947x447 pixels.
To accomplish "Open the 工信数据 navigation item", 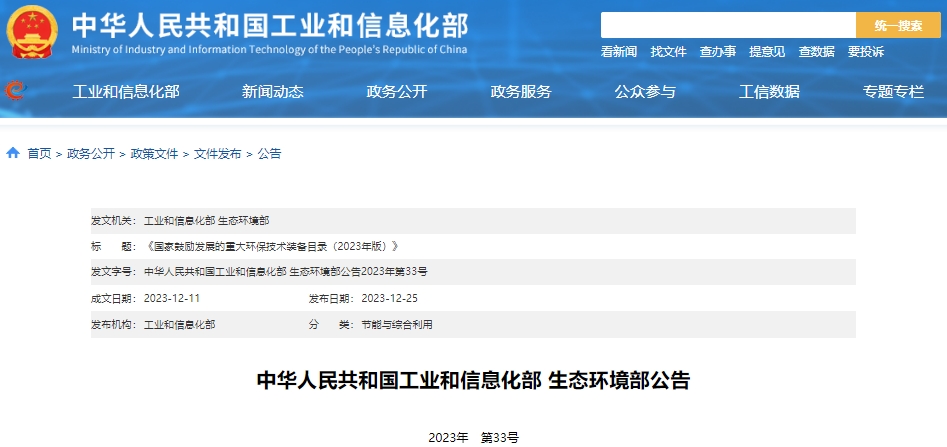I will pos(769,92).
